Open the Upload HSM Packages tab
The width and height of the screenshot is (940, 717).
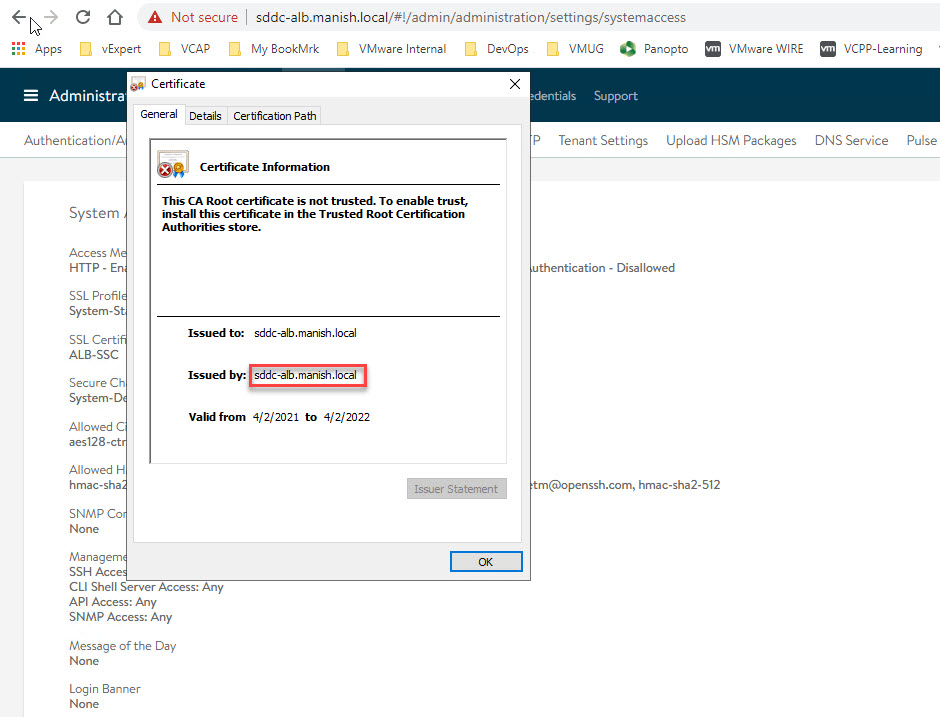coord(731,140)
